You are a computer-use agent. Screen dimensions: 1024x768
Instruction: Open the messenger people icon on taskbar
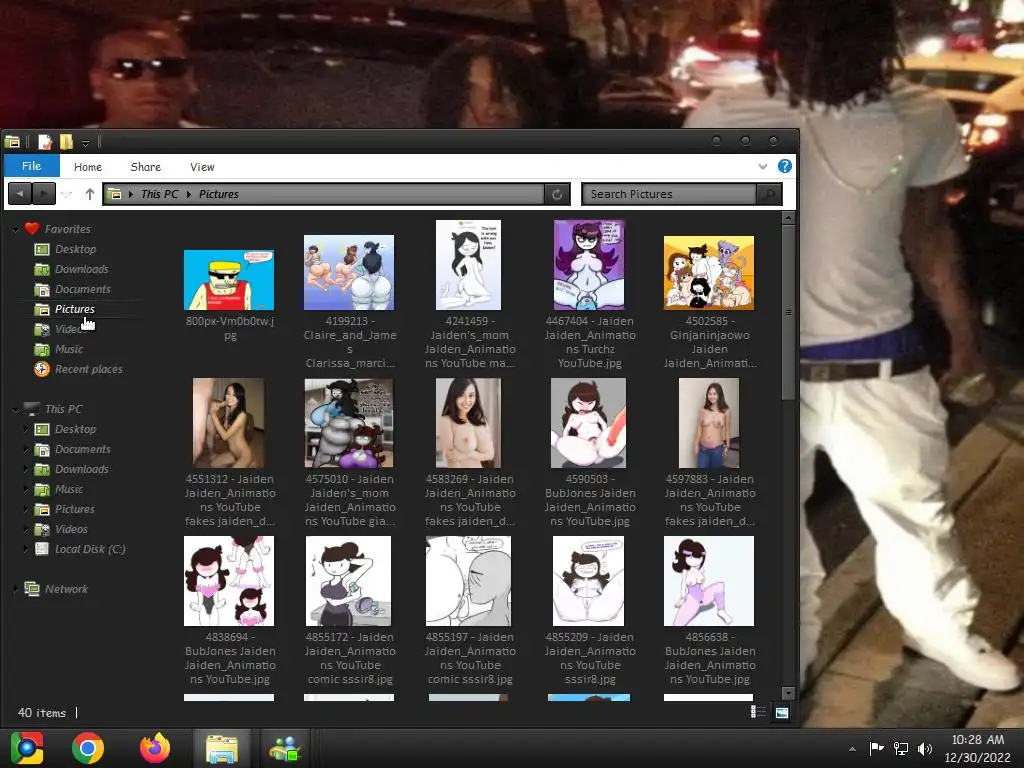pyautogui.click(x=285, y=748)
